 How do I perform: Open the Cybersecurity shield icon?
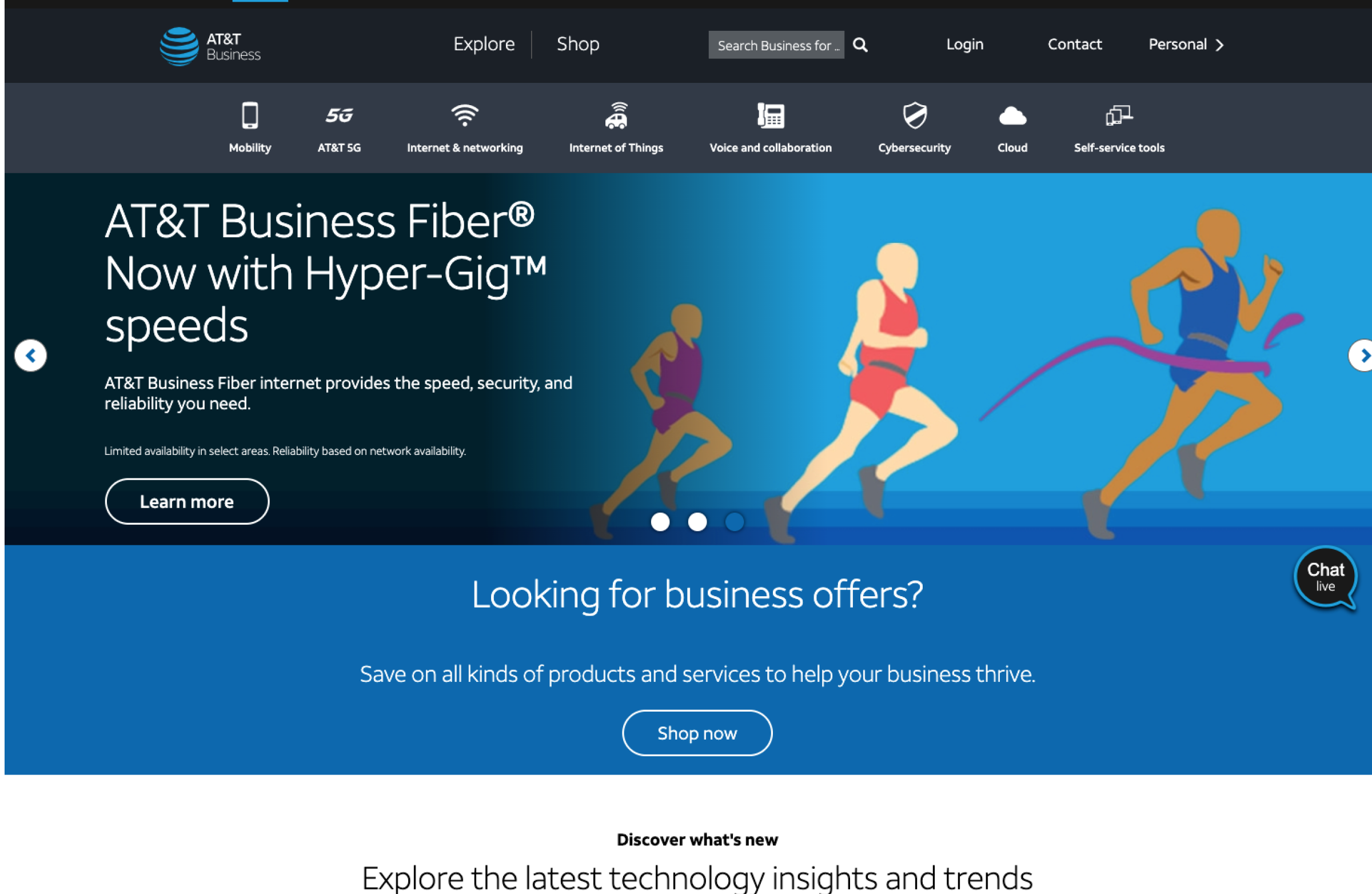tap(914, 115)
